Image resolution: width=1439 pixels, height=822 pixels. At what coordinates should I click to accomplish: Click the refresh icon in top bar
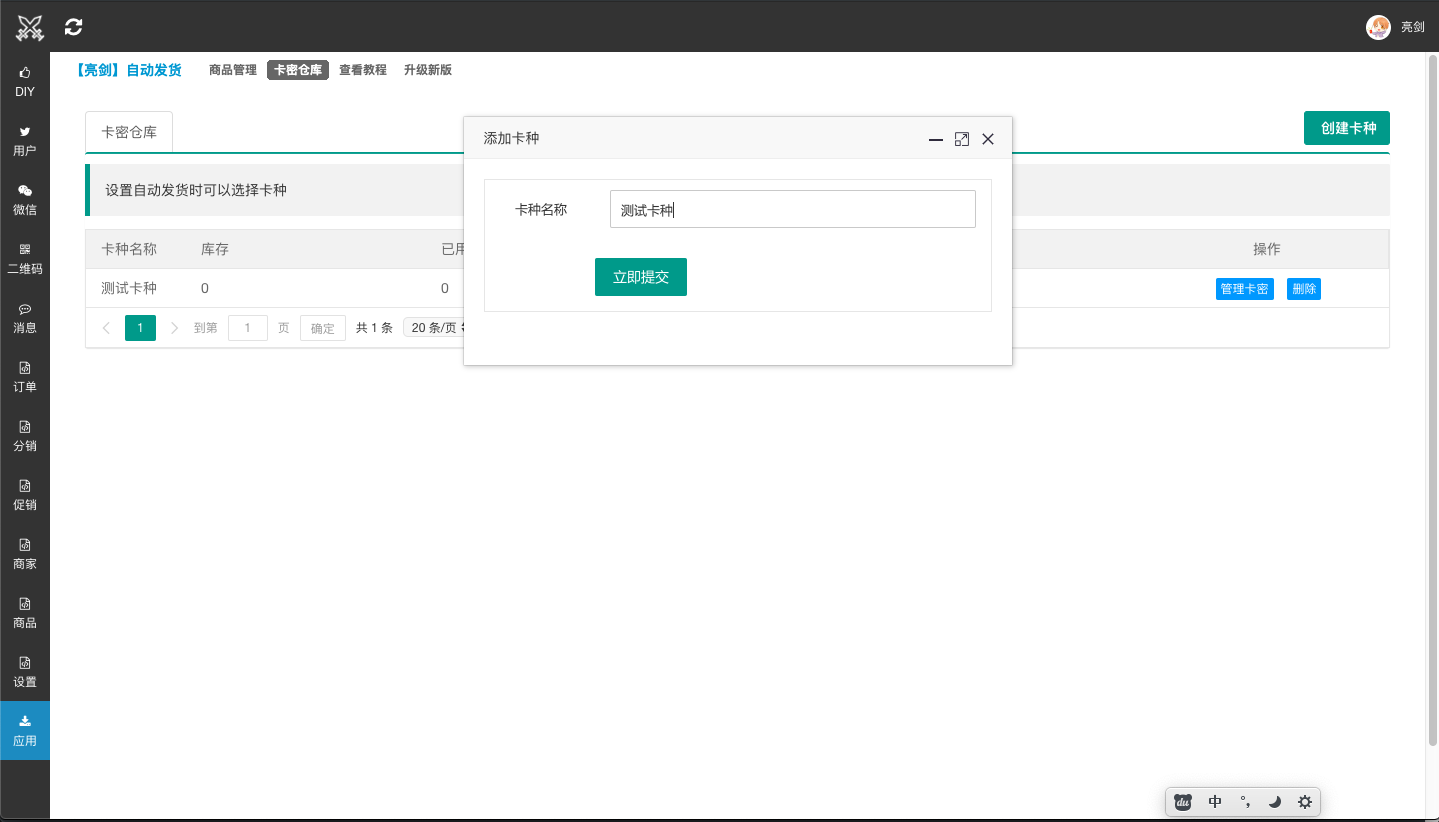click(x=73, y=27)
